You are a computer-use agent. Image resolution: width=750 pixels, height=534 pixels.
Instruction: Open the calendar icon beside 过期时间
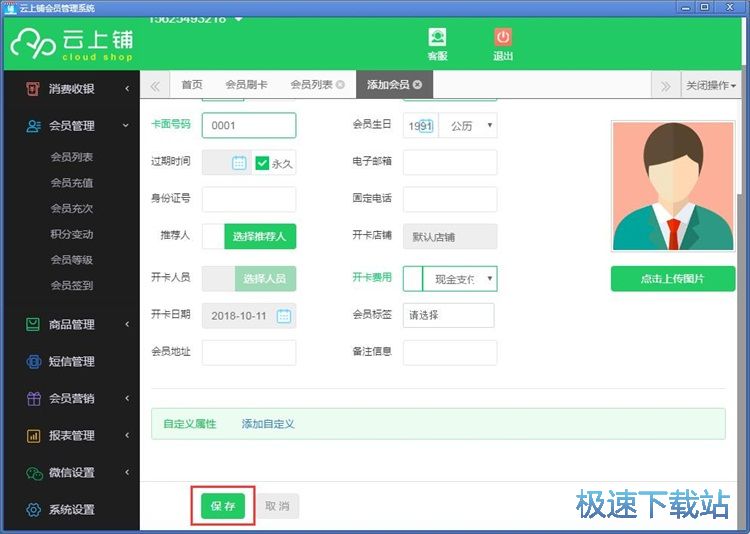(x=239, y=163)
